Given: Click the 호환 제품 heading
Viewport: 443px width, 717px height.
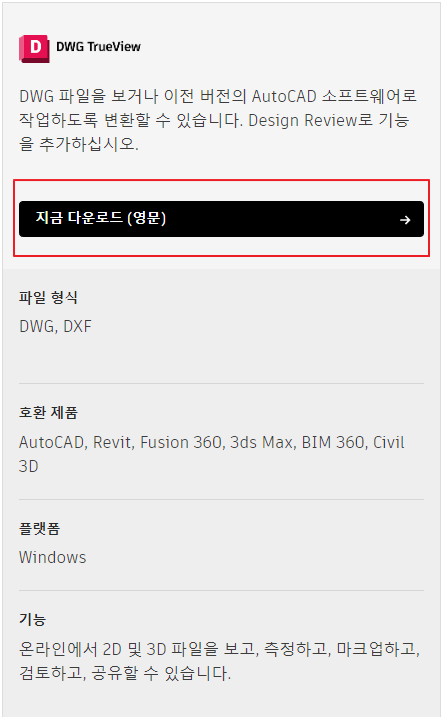Looking at the screenshot, I should tap(48, 412).
